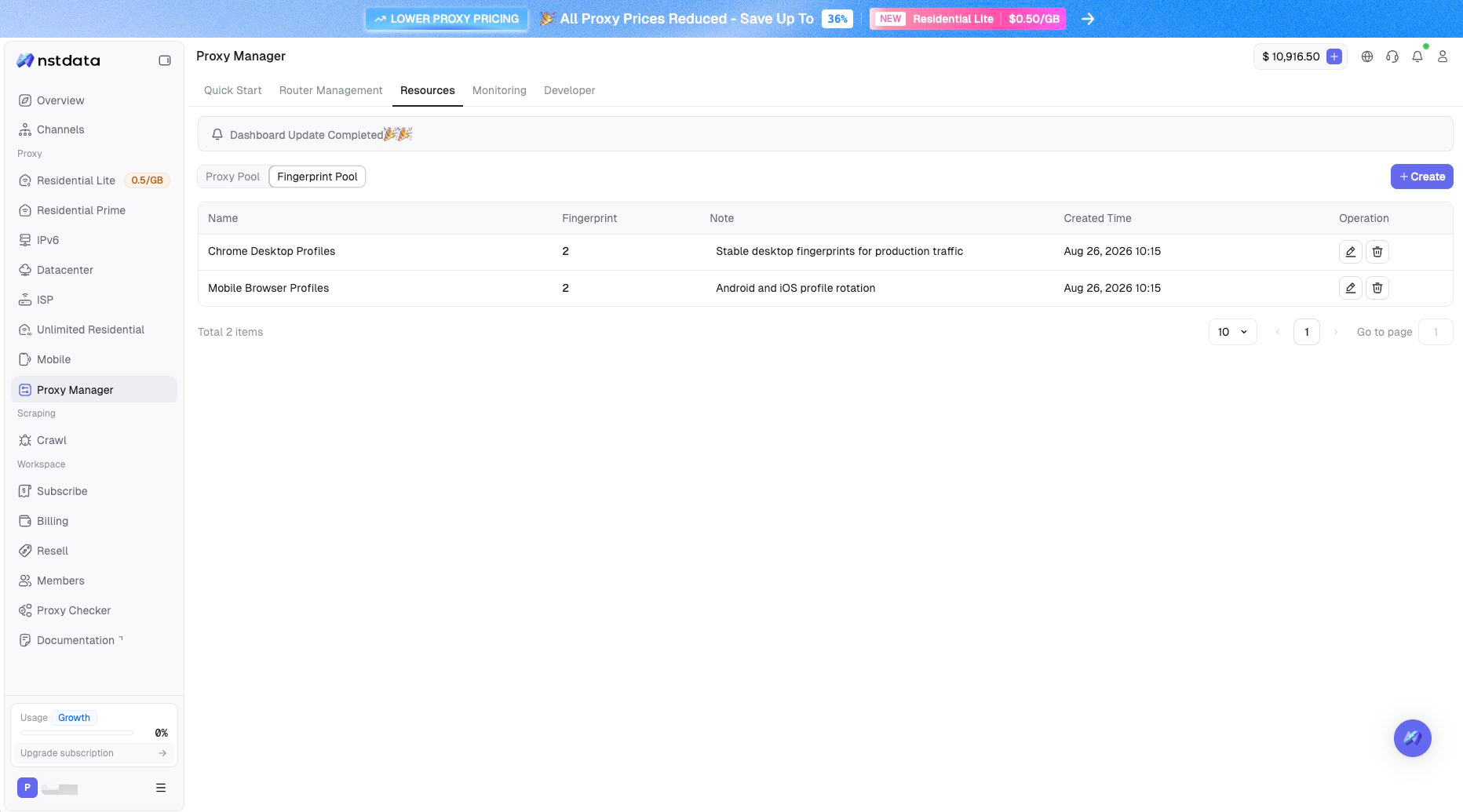Open the Quick Start tab
This screenshot has height=812, width=1463.
tap(232, 90)
